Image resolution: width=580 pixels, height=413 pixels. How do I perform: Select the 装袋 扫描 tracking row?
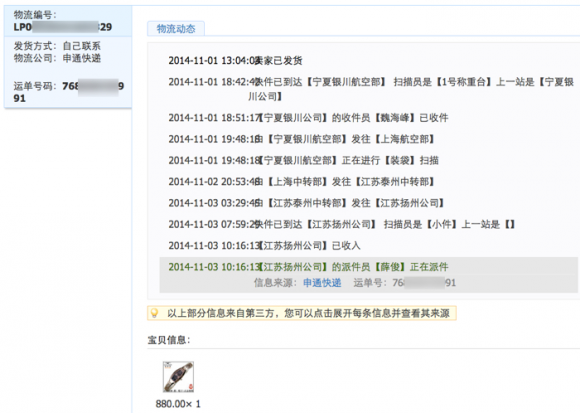pos(303,160)
